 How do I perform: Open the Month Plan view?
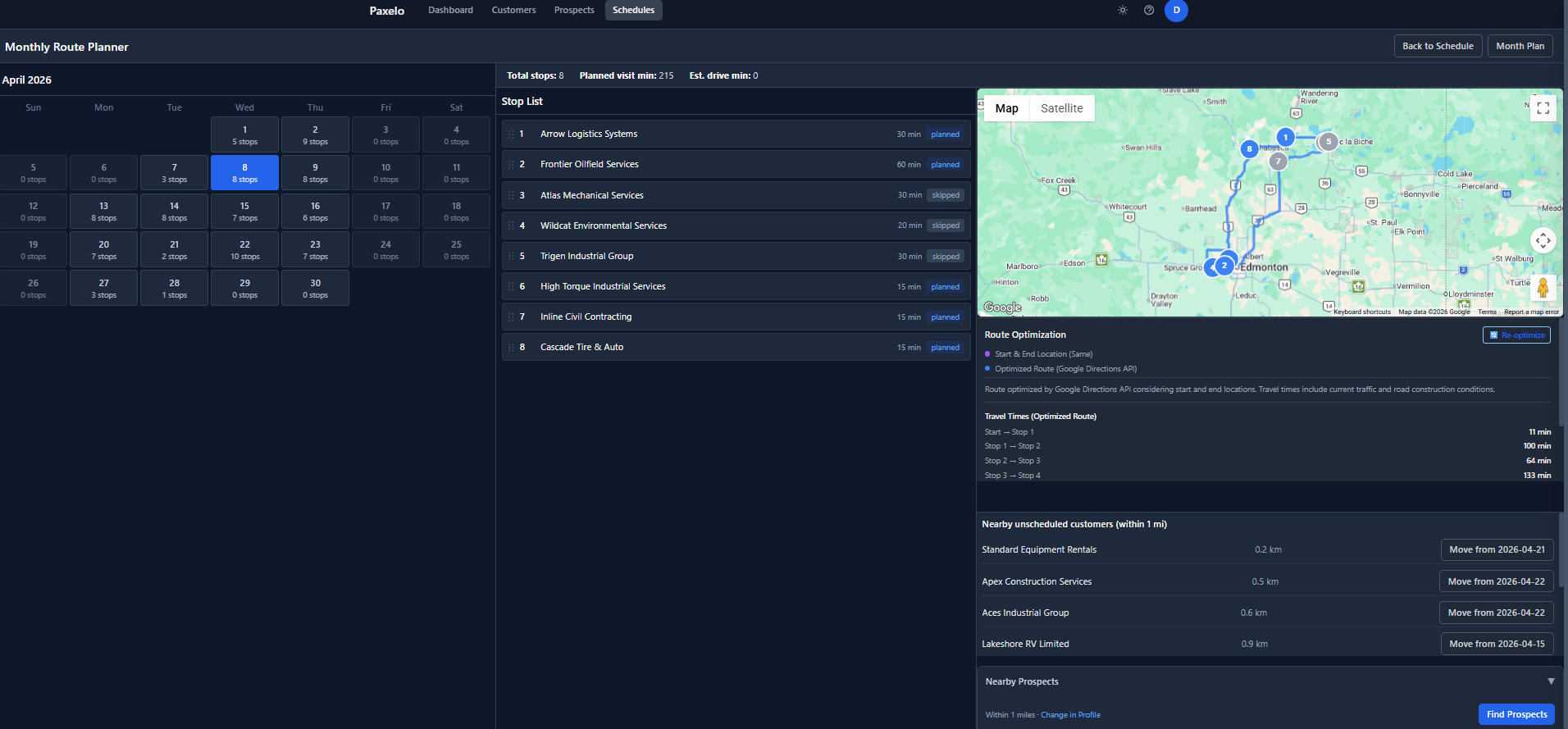click(x=1520, y=46)
